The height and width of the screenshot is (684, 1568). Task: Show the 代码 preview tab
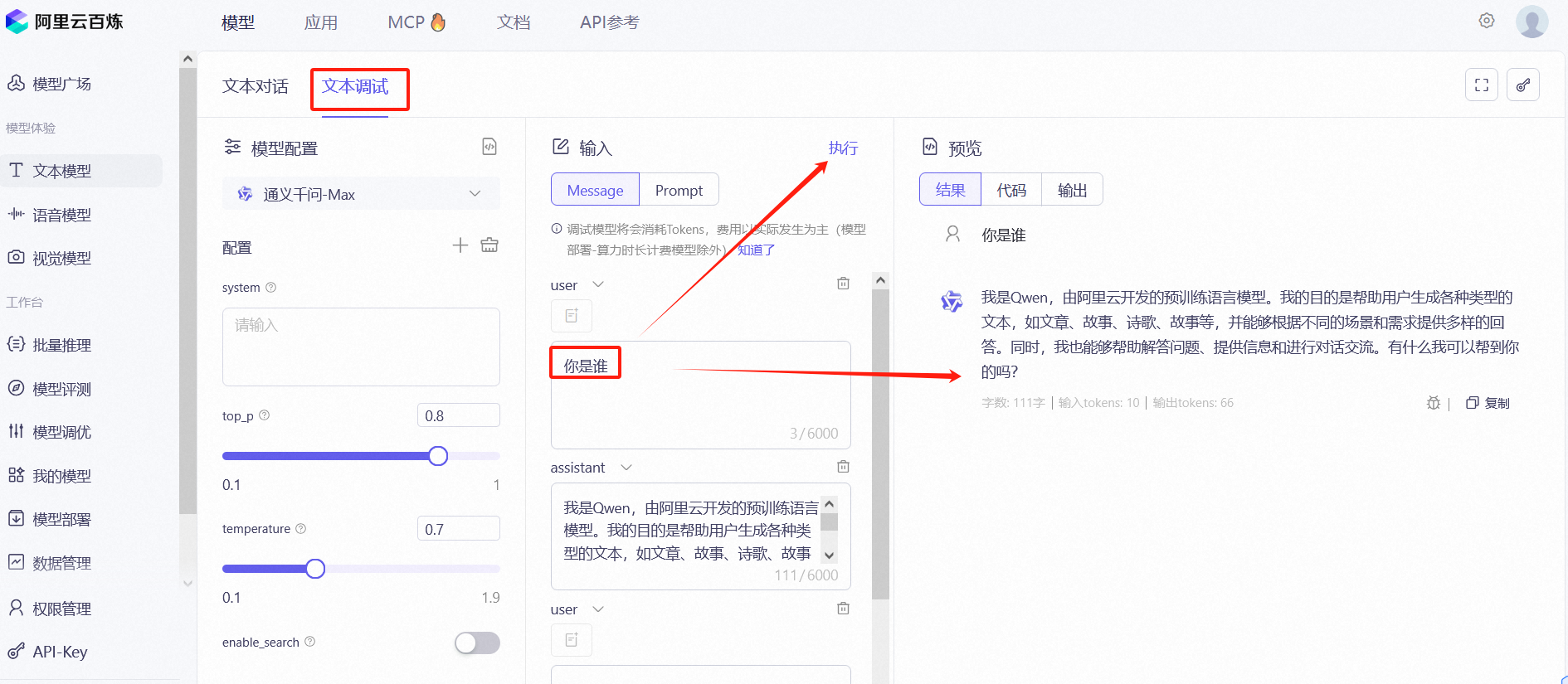(x=1011, y=190)
